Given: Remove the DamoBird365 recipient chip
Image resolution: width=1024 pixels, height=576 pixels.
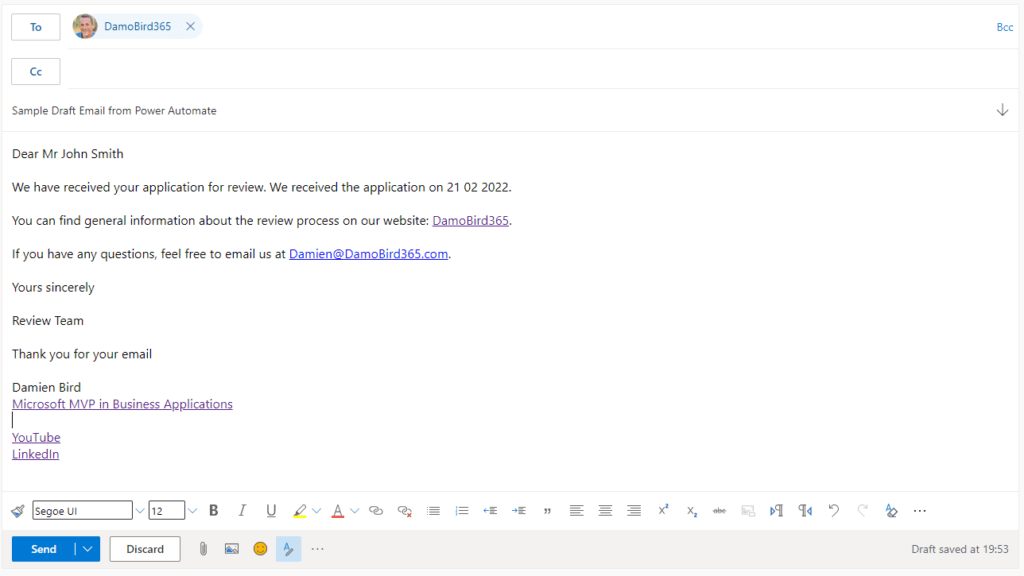Looking at the screenshot, I should click(190, 26).
